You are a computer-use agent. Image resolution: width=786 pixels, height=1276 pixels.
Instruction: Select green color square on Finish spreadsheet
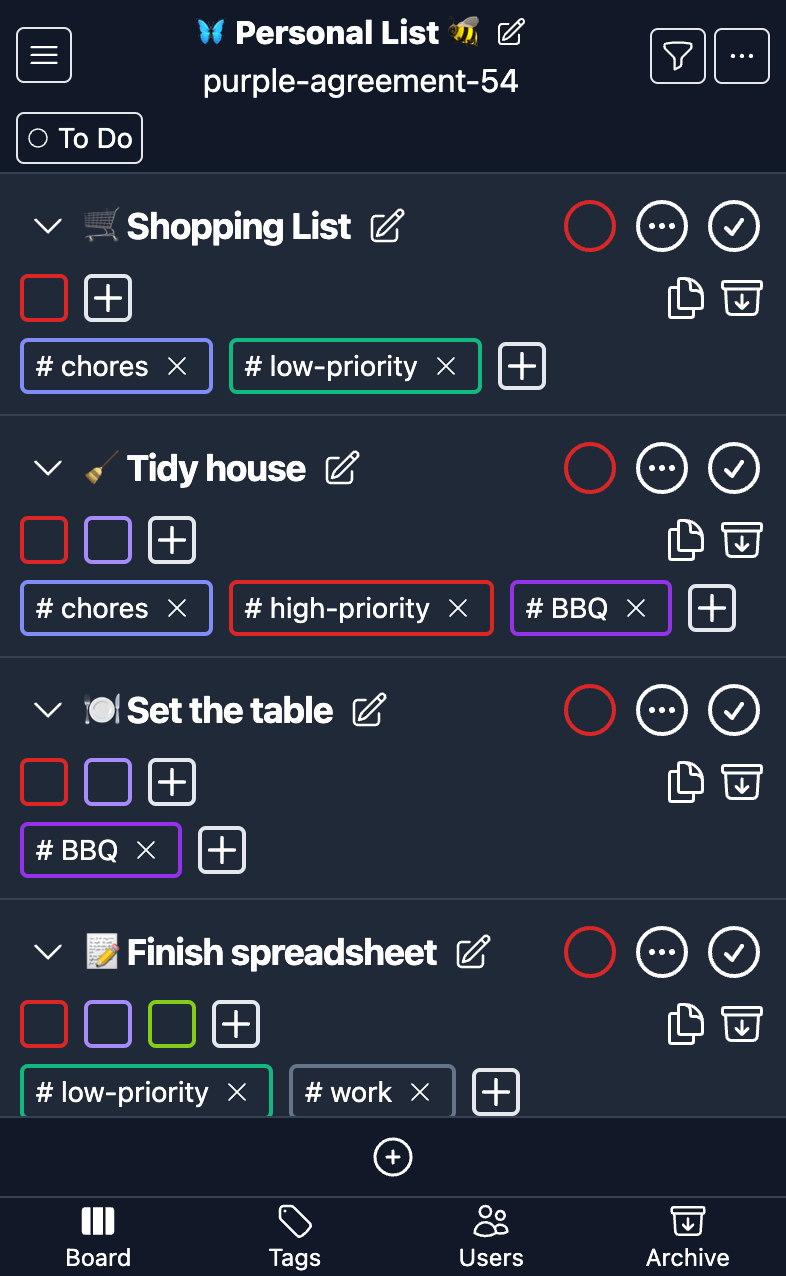[x=172, y=1024]
